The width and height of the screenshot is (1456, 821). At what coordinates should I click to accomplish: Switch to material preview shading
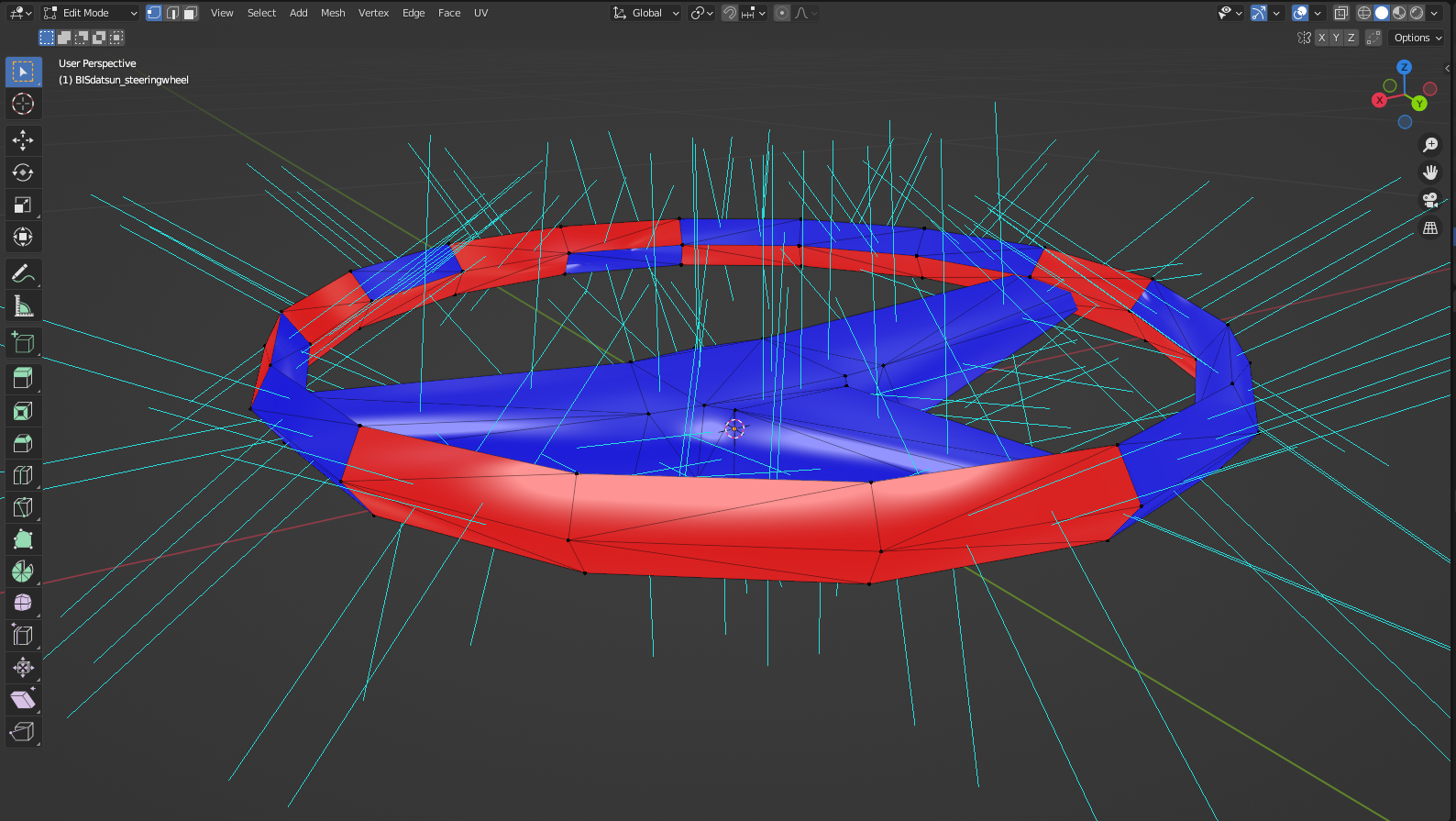click(x=1399, y=13)
